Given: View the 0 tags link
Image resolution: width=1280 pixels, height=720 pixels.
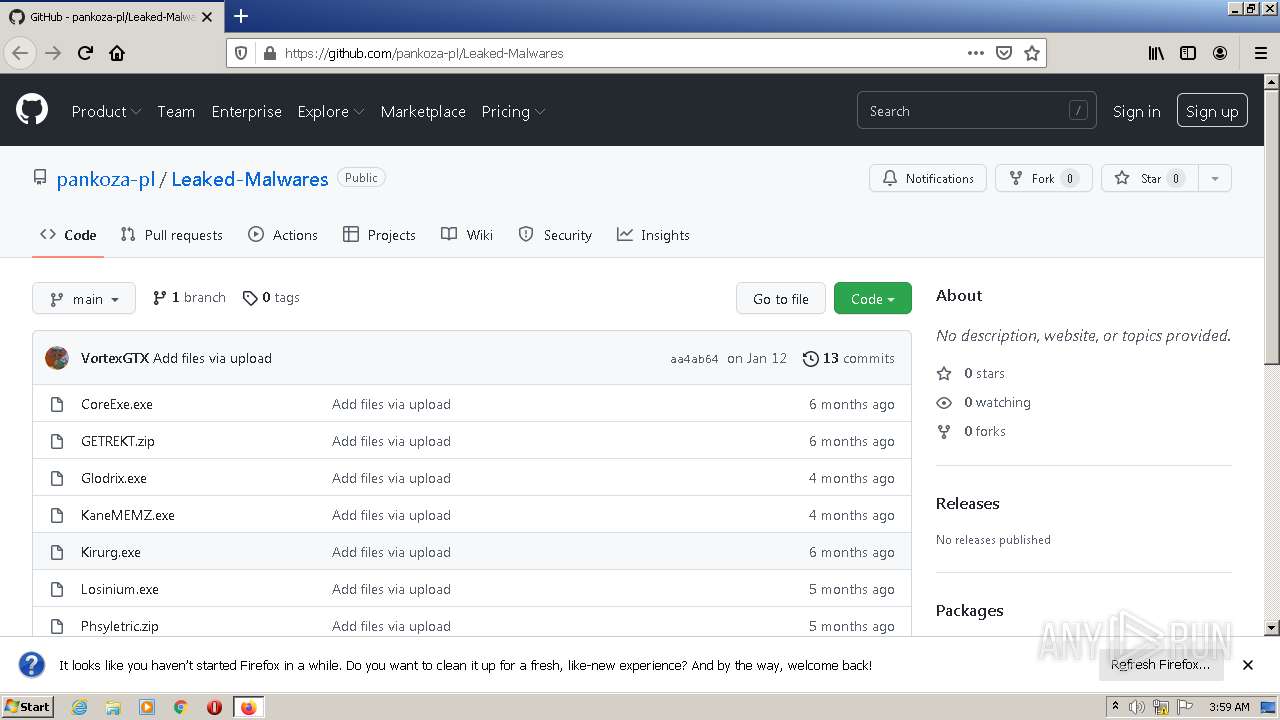Looking at the screenshot, I should pyautogui.click(x=271, y=297).
